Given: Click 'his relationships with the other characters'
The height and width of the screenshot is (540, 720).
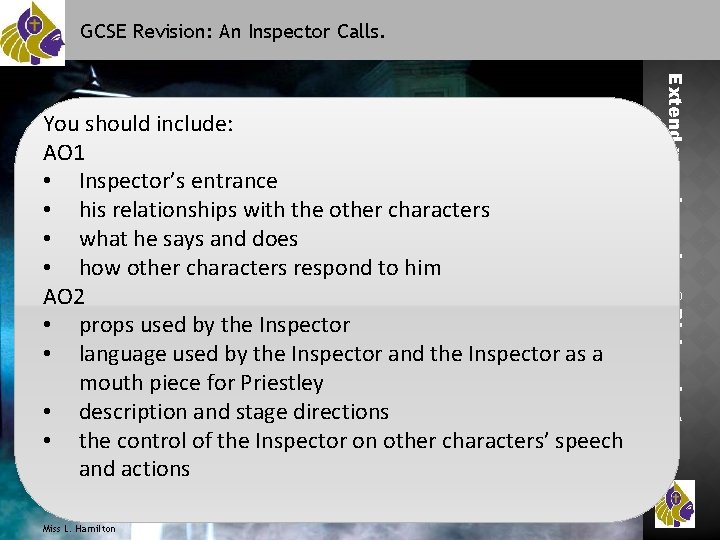Looking at the screenshot, I should (x=284, y=210).
